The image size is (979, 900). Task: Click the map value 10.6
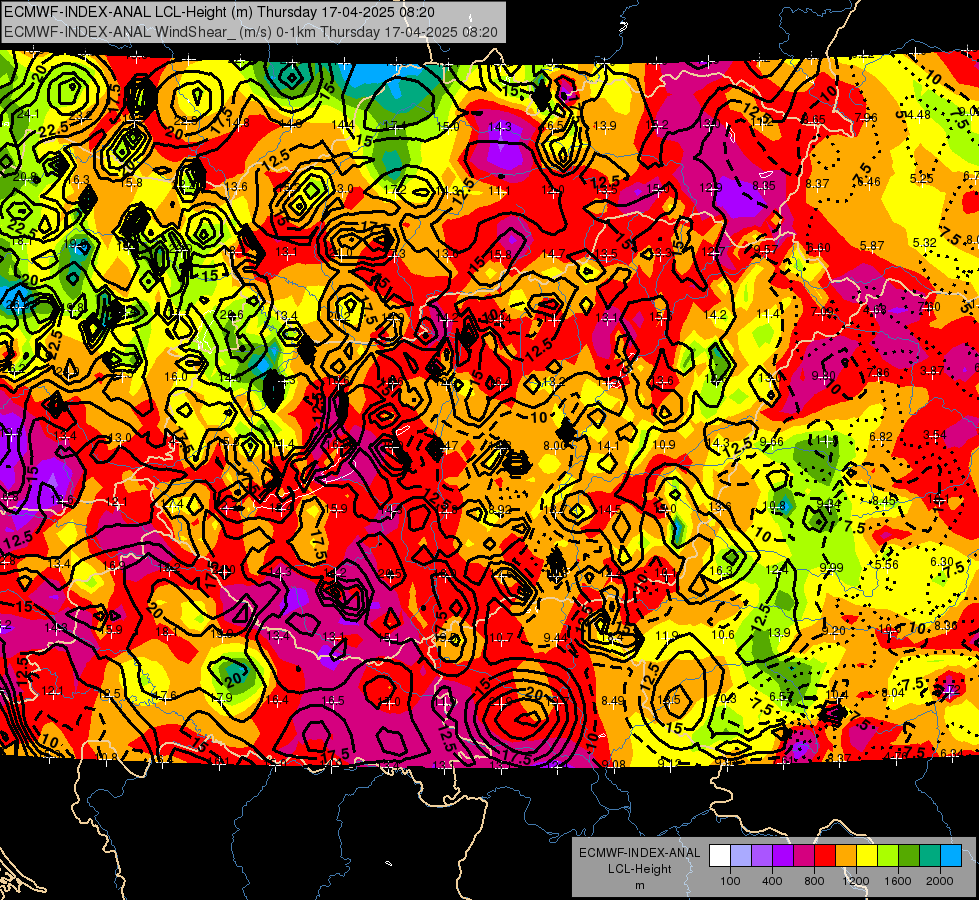coord(723,635)
